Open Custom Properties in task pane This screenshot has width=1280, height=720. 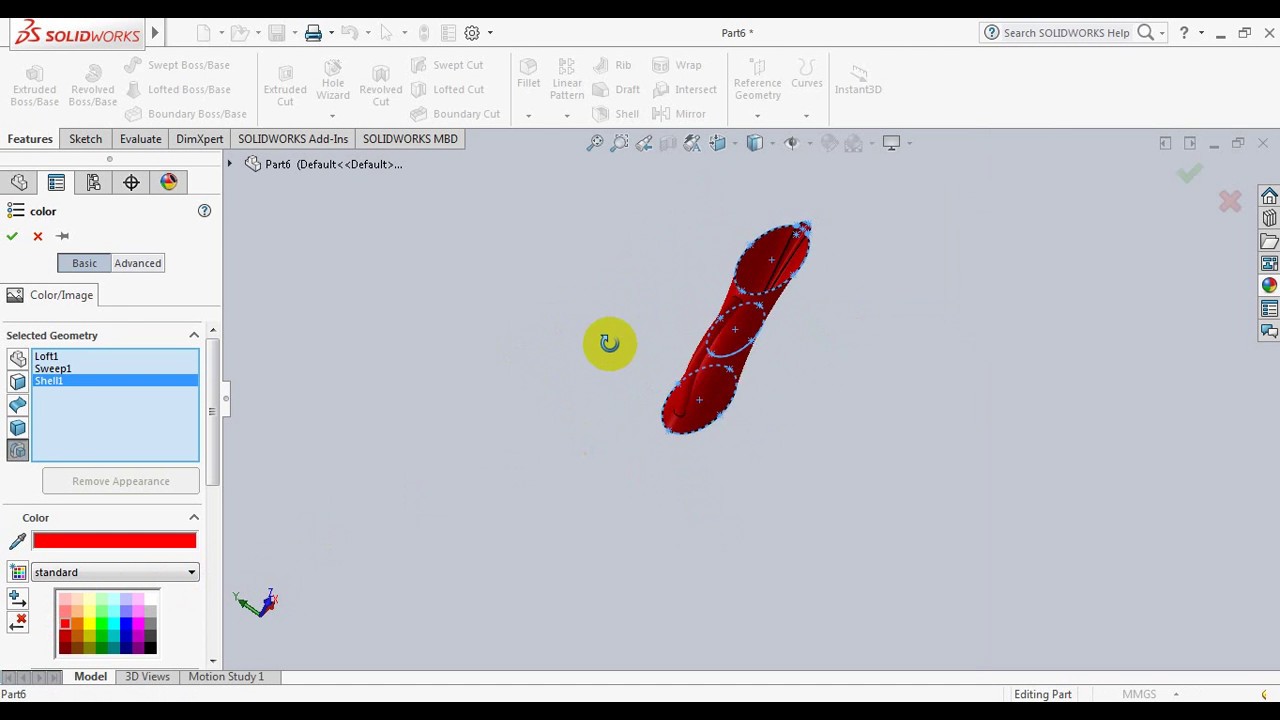click(1269, 309)
